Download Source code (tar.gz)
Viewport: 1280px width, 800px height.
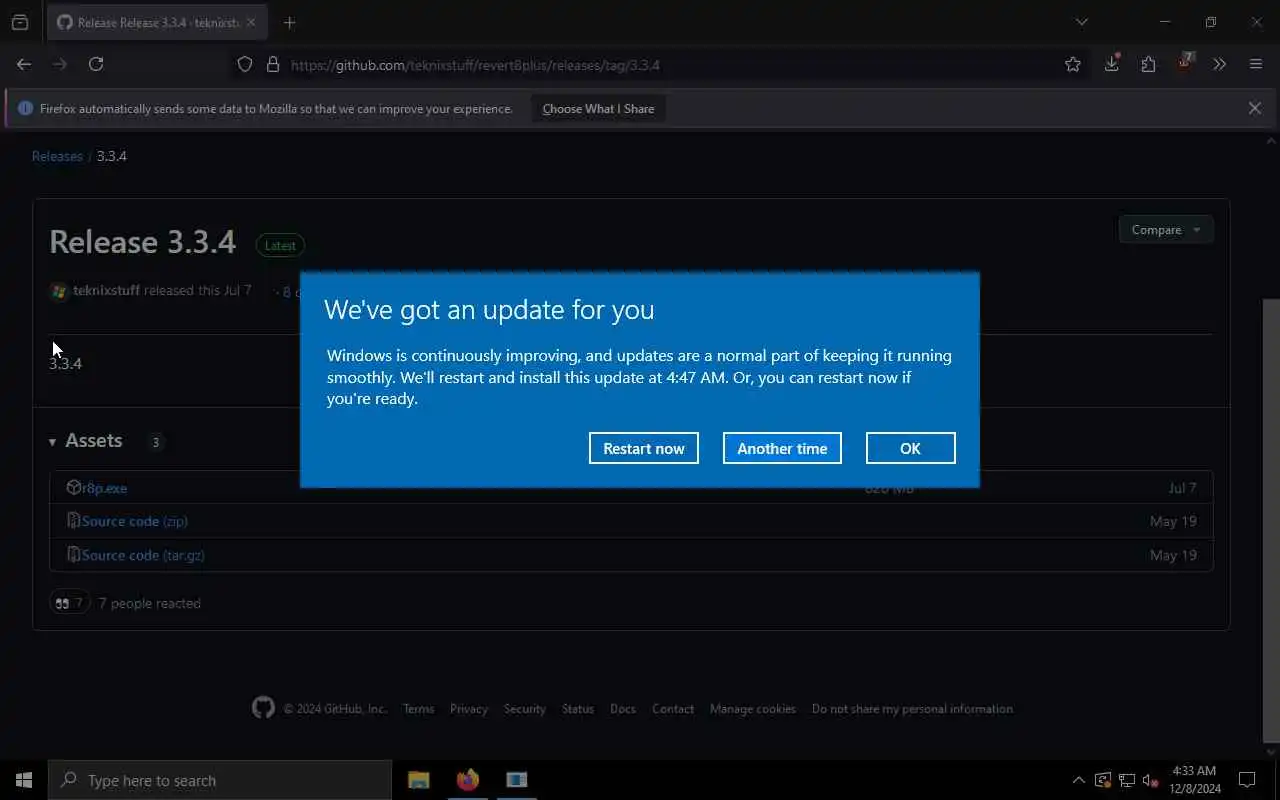point(143,555)
